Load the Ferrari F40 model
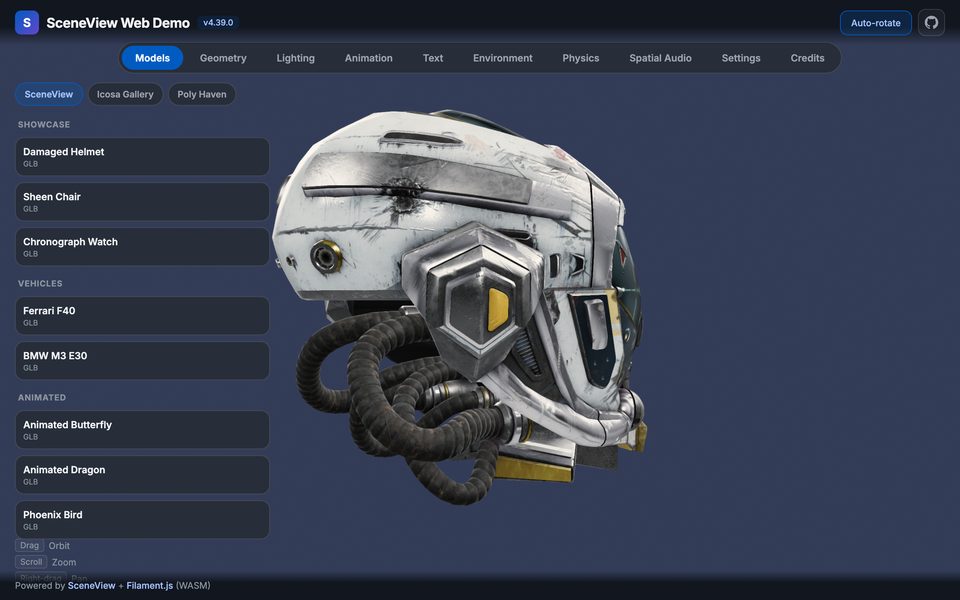The image size is (960, 600). pos(142,316)
